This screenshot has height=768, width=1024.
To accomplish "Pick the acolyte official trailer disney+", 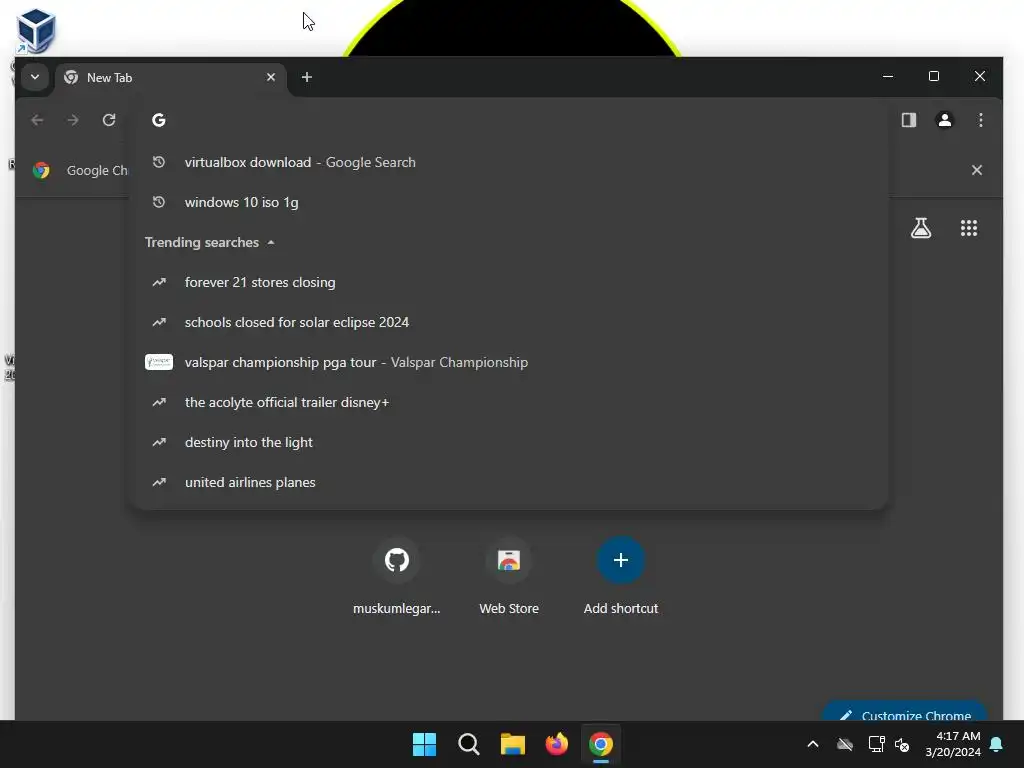I will coord(509,402).
